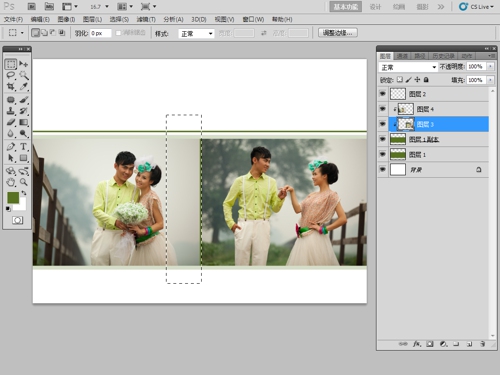Expand more workspaces chevron
Screen dimensions: 500x375
click(441, 7)
